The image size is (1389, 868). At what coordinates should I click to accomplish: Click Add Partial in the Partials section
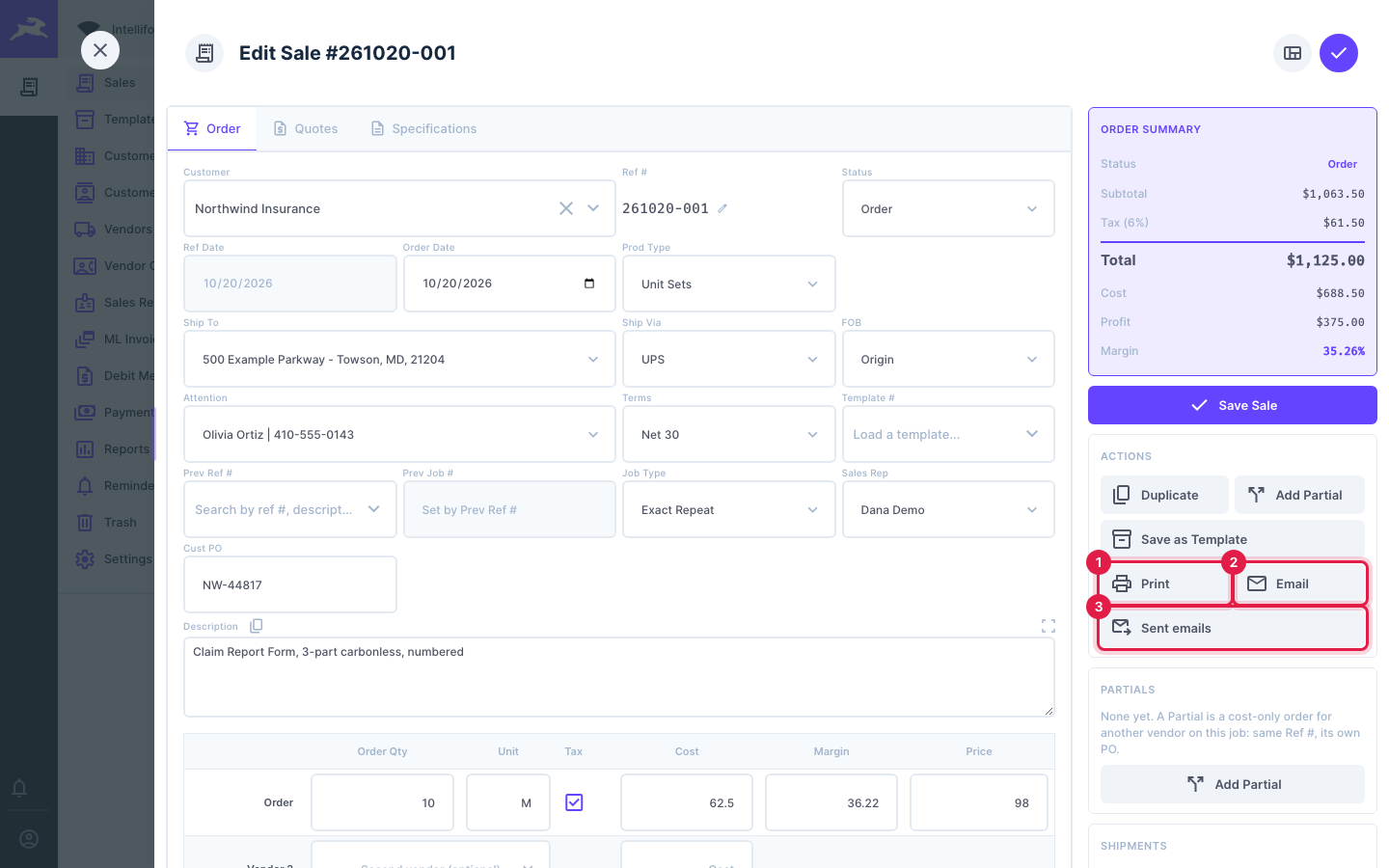click(x=1233, y=784)
